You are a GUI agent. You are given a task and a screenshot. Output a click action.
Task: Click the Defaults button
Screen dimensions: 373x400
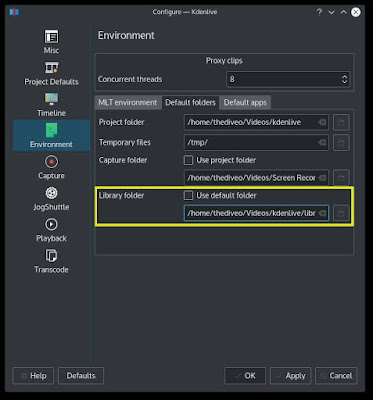[81, 376]
